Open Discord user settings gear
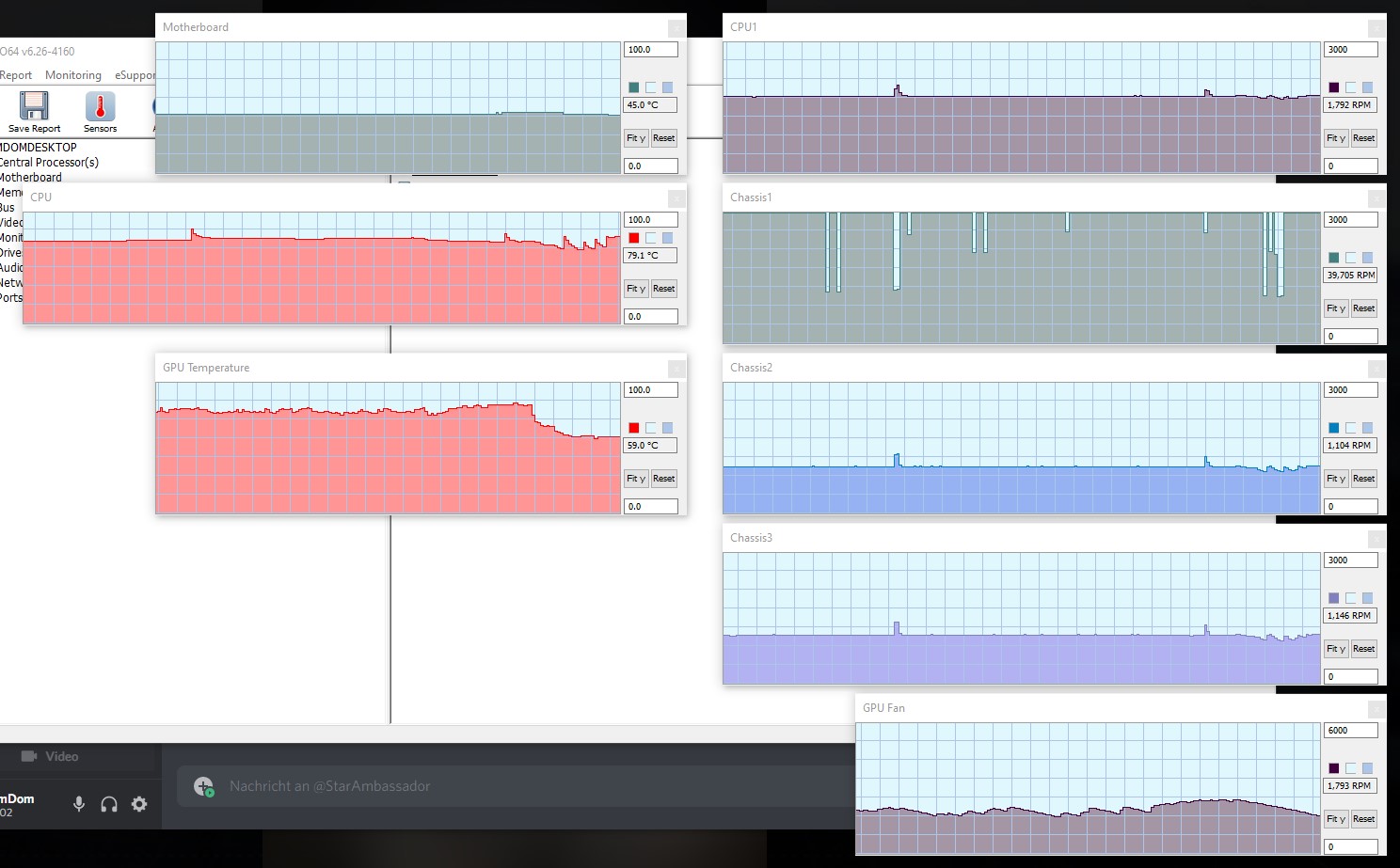The width and height of the screenshot is (1400, 868). tap(139, 804)
